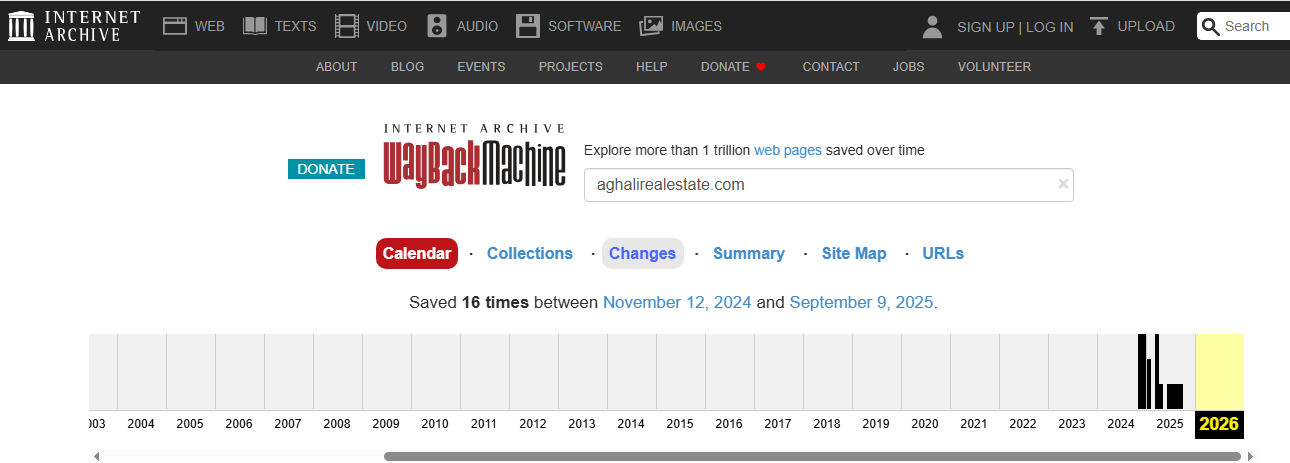Select year 2025 on the timeline

pos(1170,424)
